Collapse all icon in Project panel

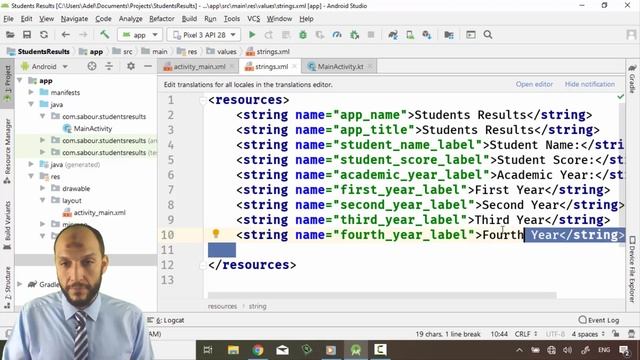coord(109,66)
